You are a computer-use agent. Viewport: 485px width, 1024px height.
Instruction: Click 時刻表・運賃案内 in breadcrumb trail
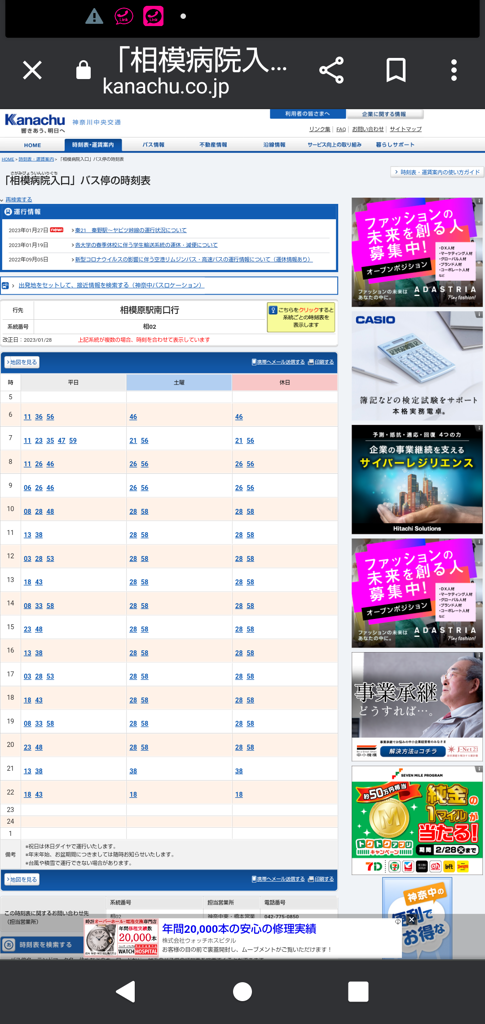(37, 159)
